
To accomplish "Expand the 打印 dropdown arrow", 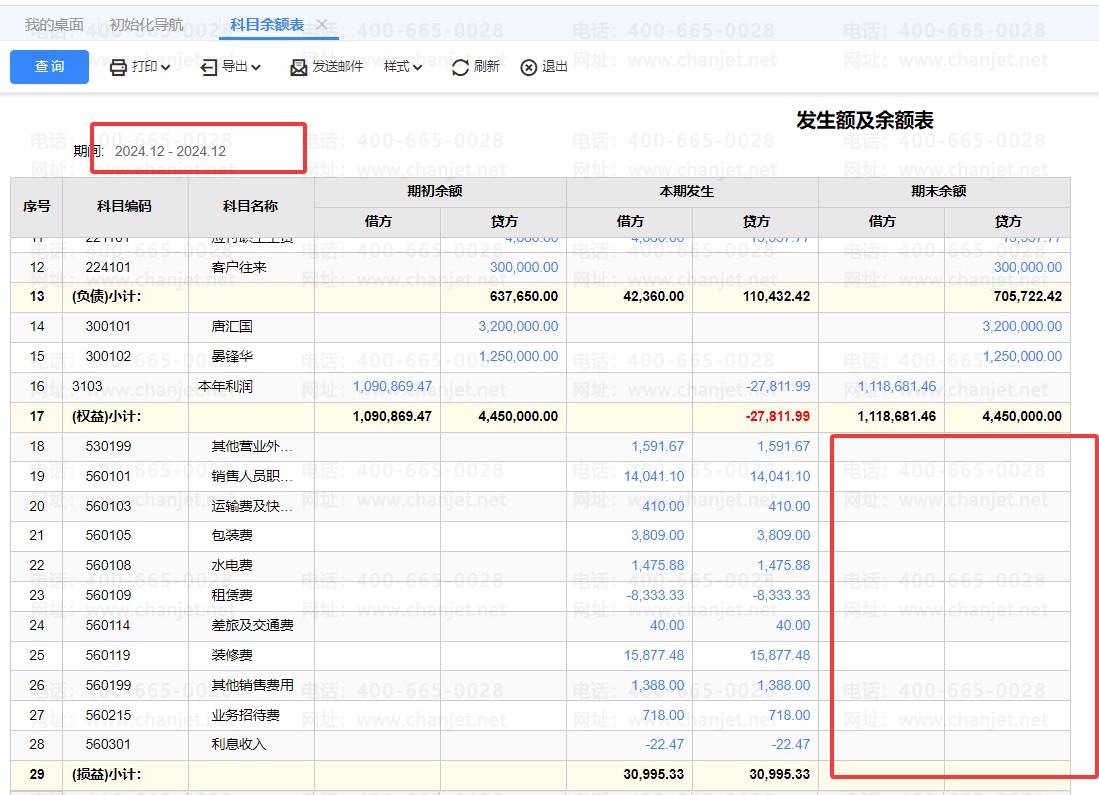I will (165, 67).
